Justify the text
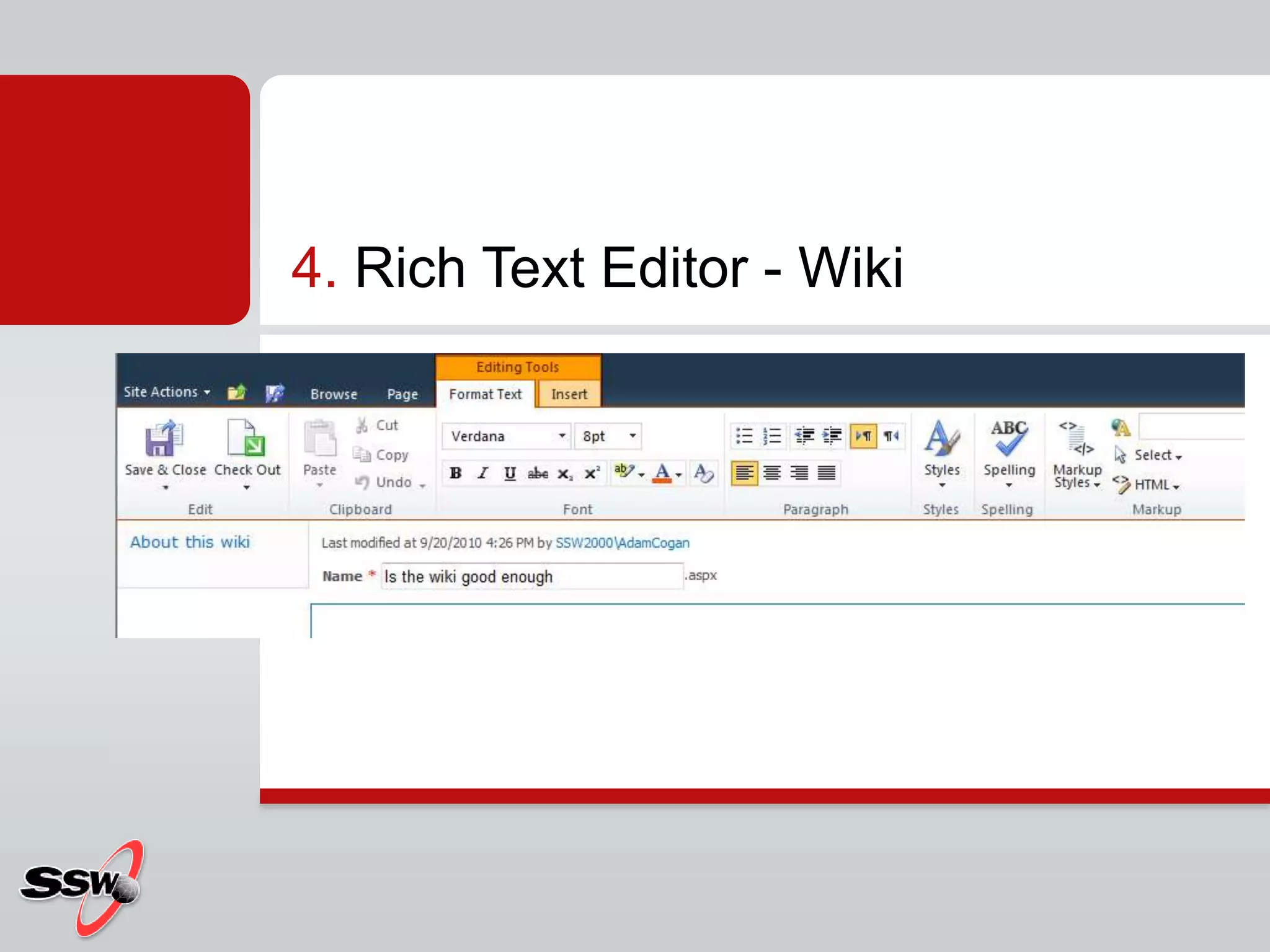 pyautogui.click(x=827, y=474)
